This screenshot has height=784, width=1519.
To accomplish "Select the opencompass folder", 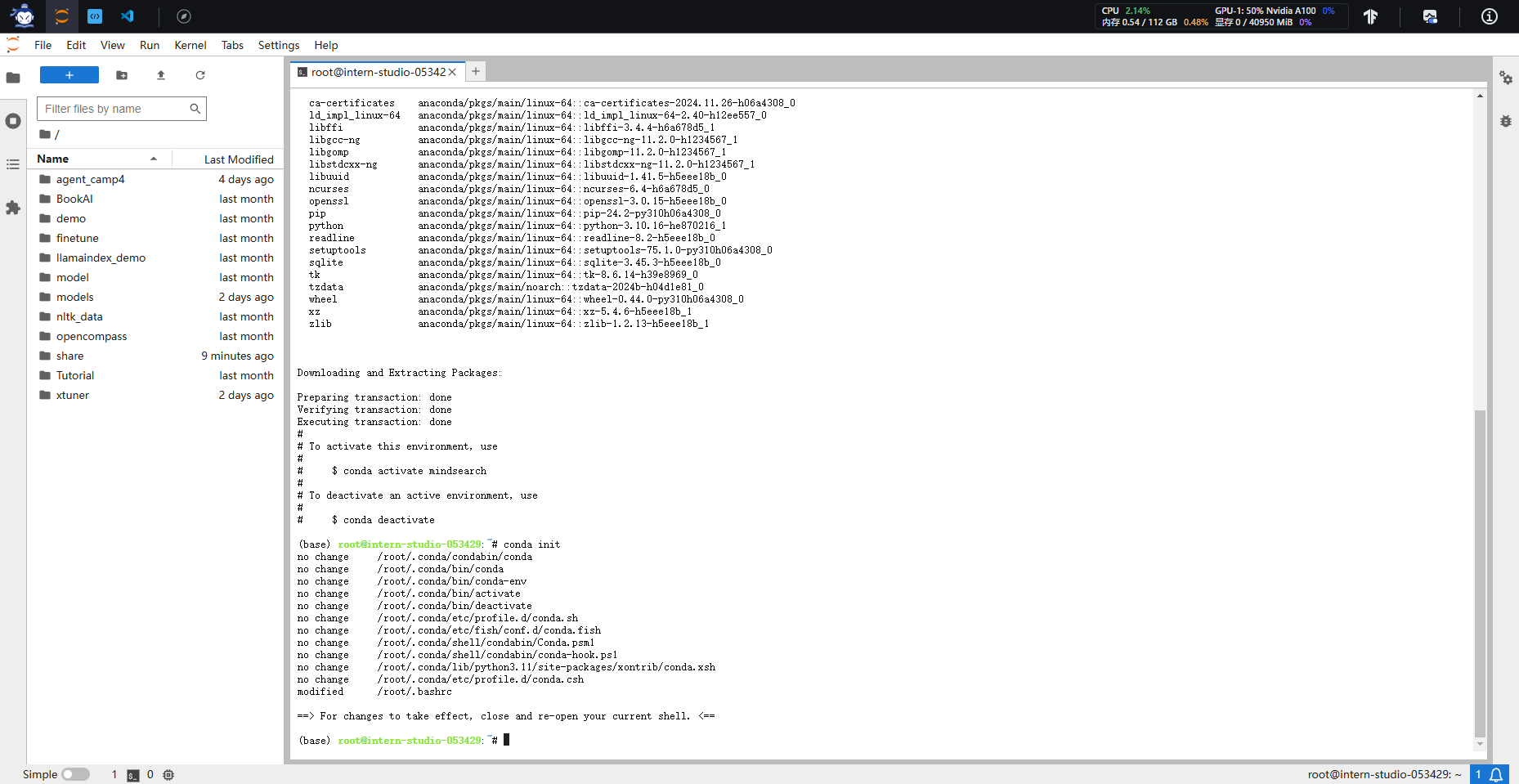I will pyautogui.click(x=155, y=336).
